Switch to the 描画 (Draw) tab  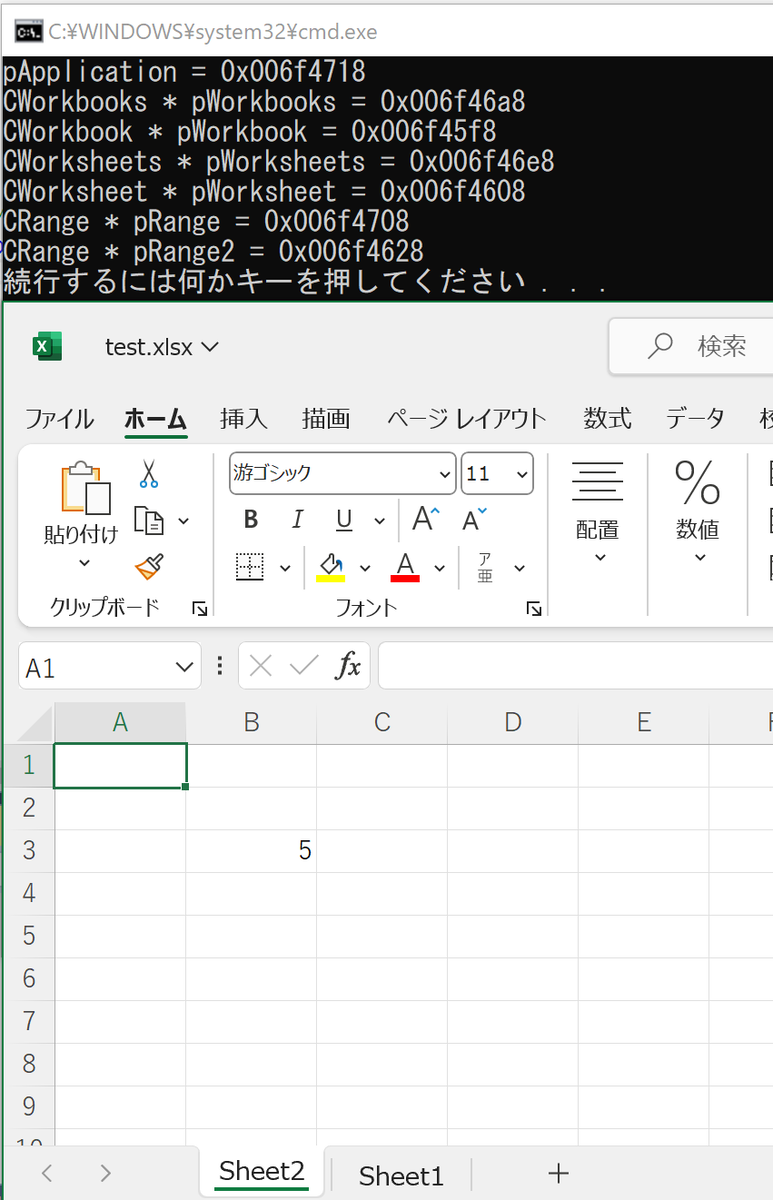pyautogui.click(x=326, y=419)
